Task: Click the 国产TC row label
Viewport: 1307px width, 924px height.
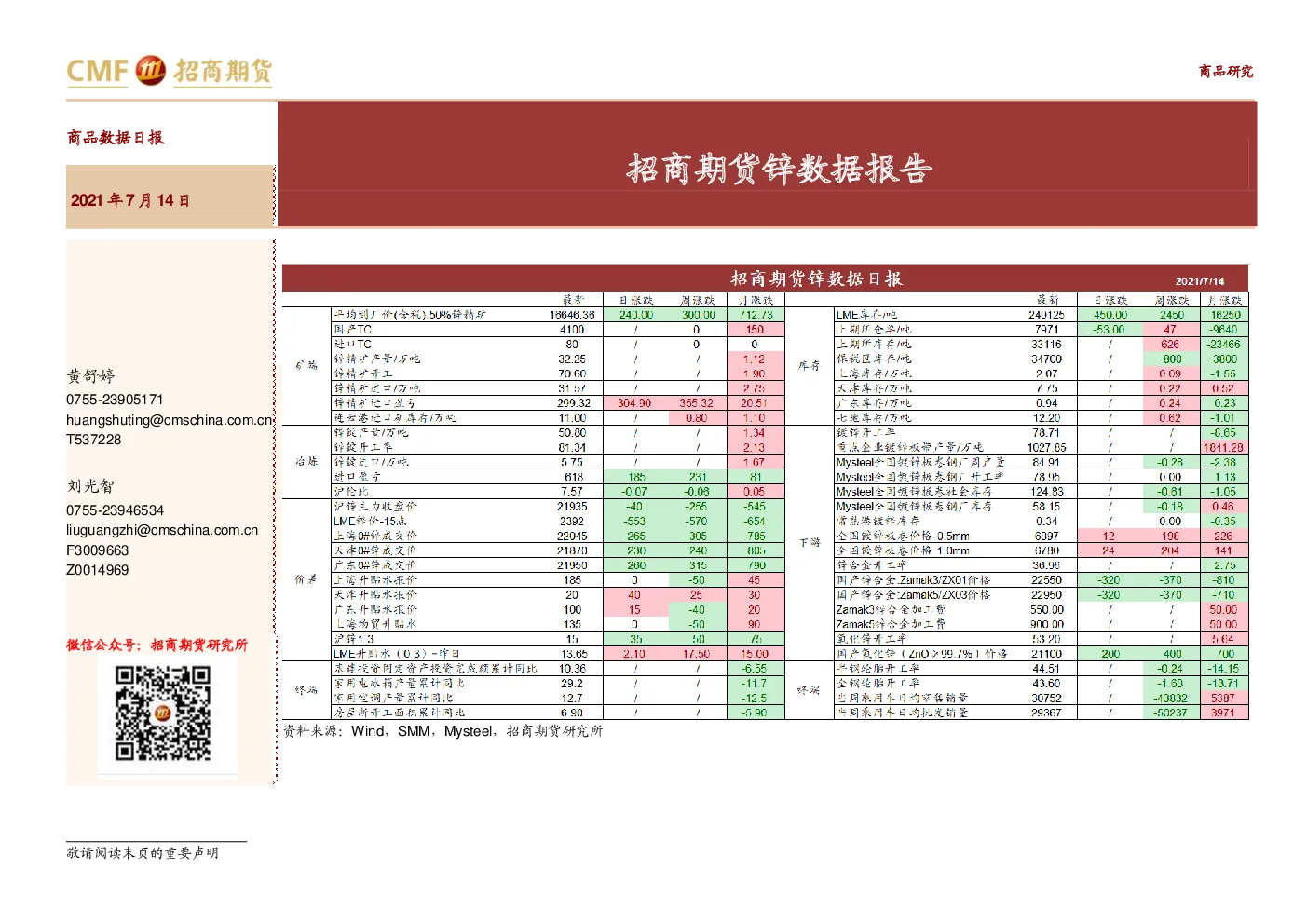Action: click(353, 330)
